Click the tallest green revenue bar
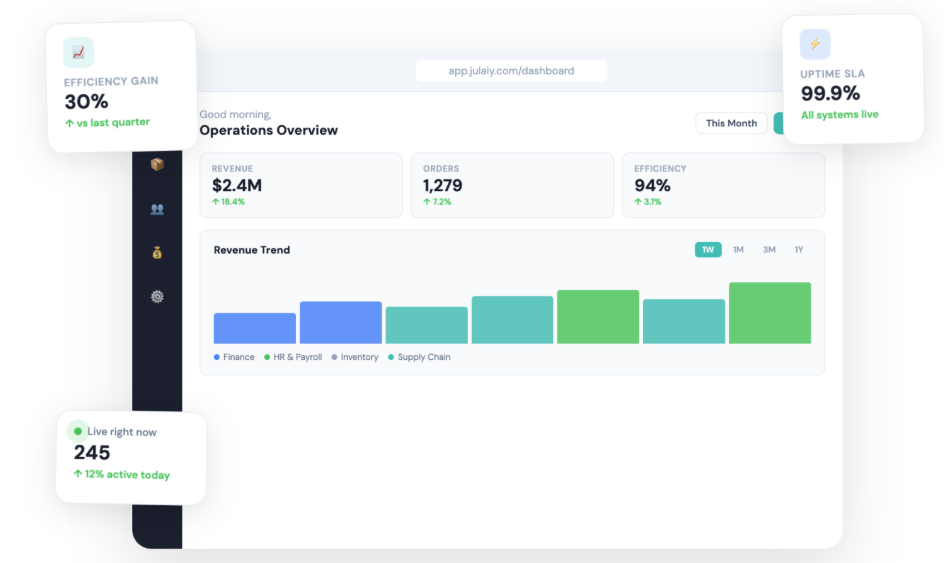 pos(770,313)
